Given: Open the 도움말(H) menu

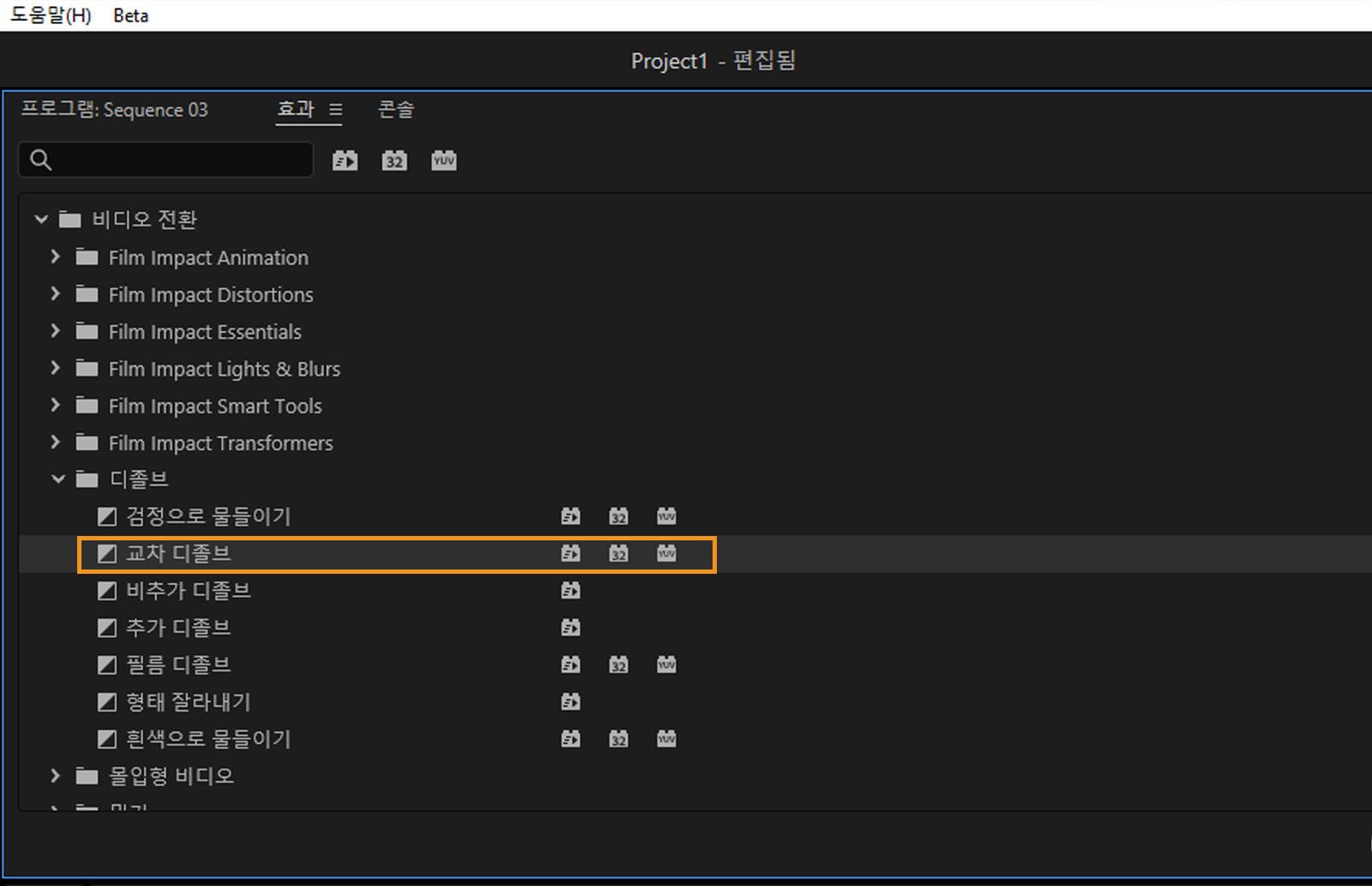Looking at the screenshot, I should (50, 15).
